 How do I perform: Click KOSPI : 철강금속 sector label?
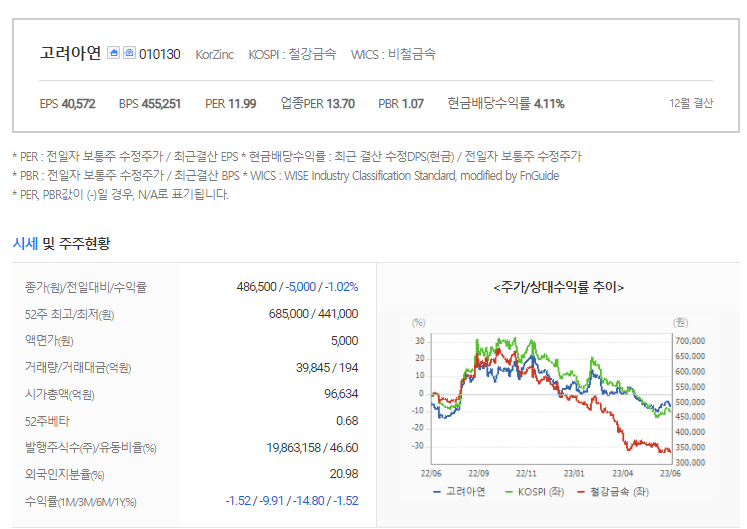coord(292,54)
